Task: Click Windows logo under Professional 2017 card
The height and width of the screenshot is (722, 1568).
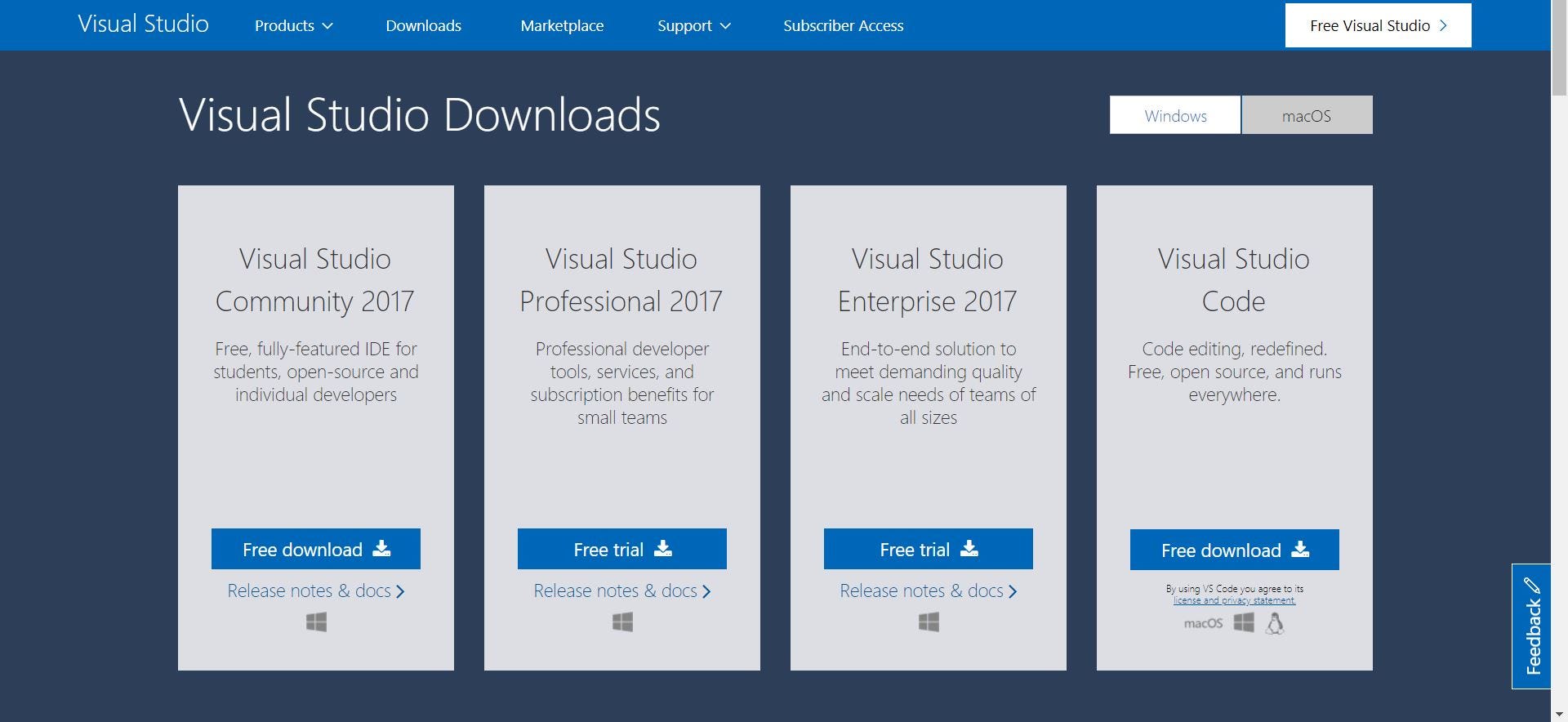Action: click(622, 622)
